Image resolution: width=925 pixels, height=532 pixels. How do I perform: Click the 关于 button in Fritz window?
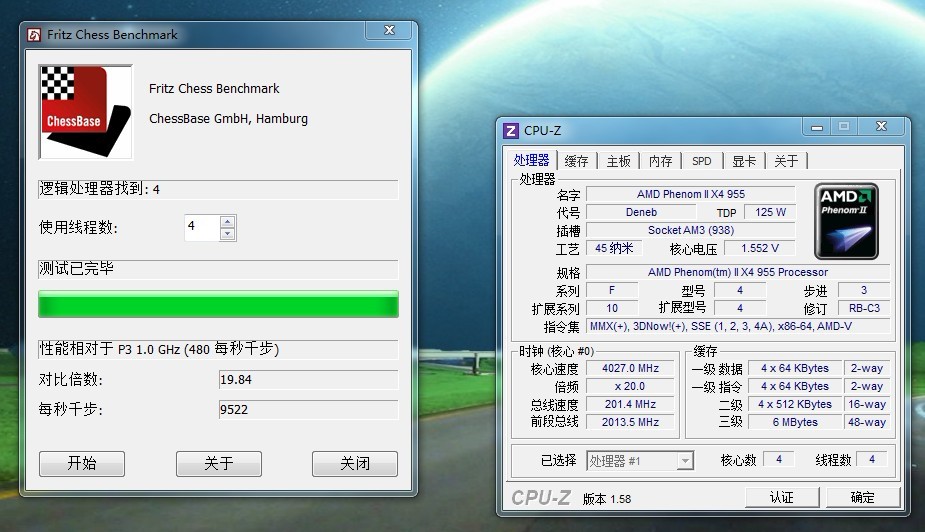pyautogui.click(x=219, y=464)
